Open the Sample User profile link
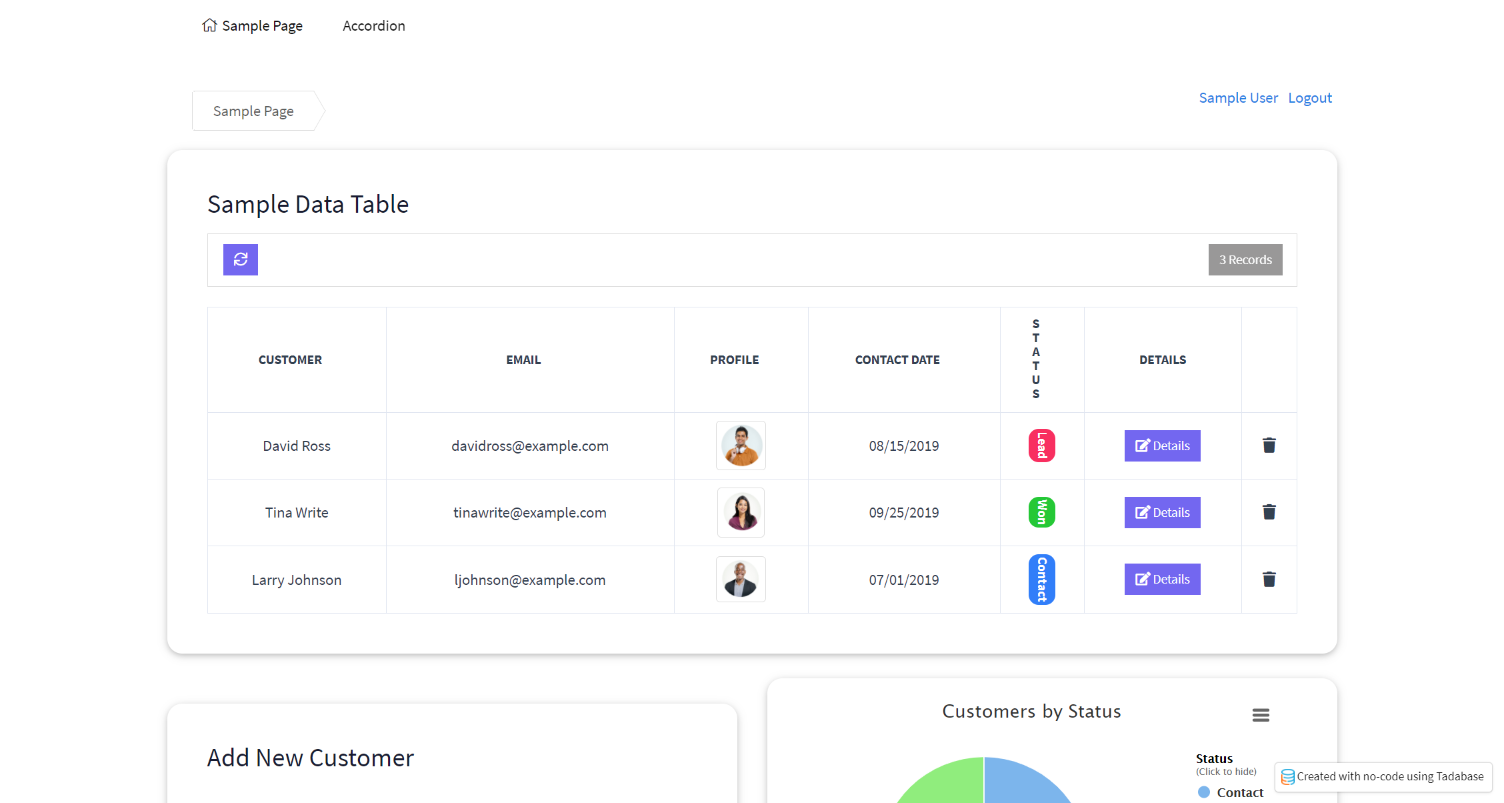Image resolution: width=1504 pixels, height=803 pixels. click(x=1238, y=98)
